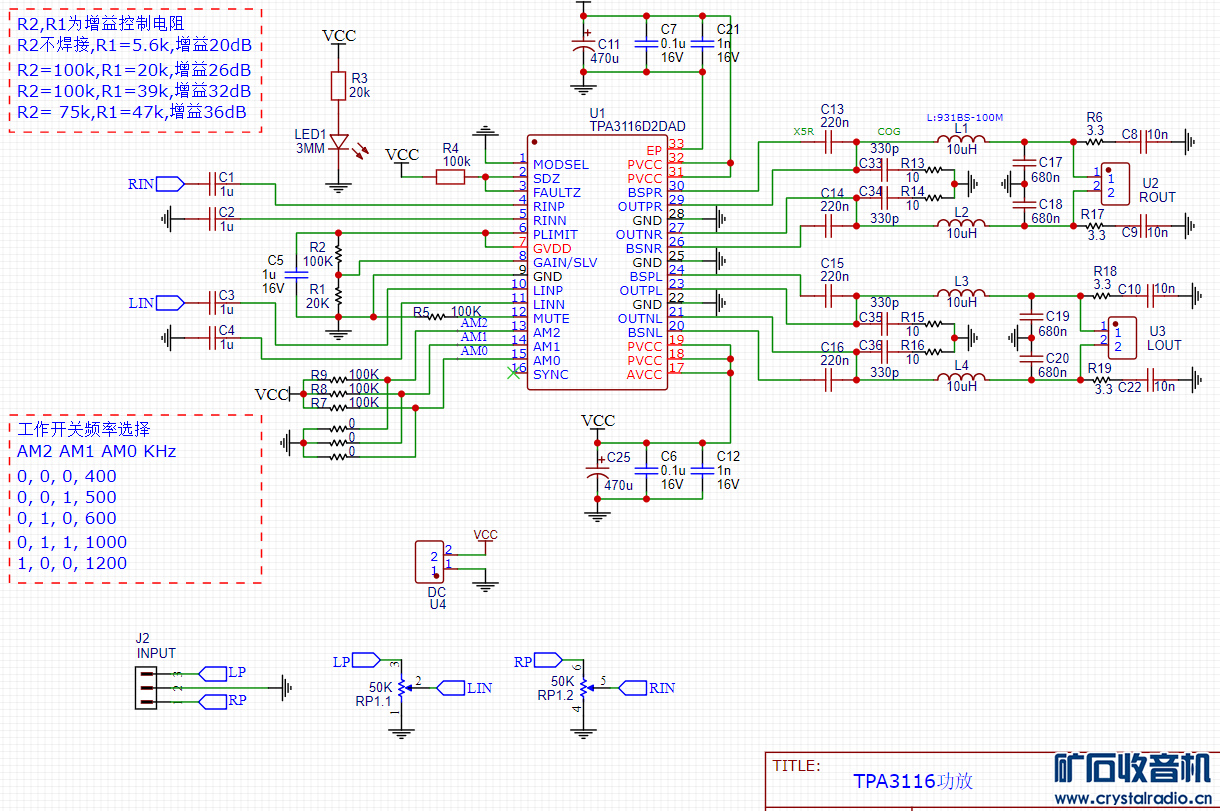
Task: Select frequency row 1, 0, 0, 1200
Action: [x=72, y=563]
